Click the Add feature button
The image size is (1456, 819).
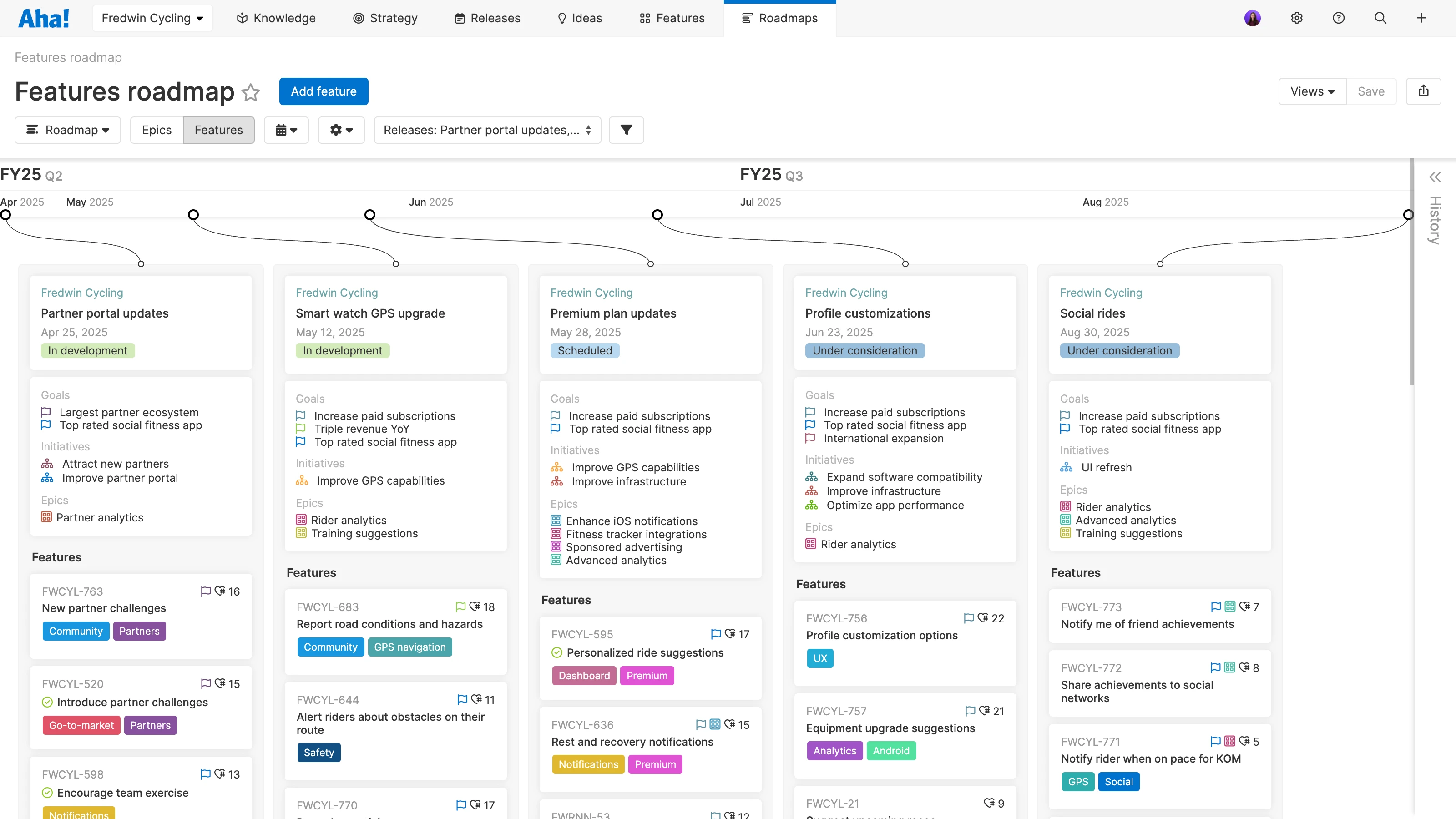pos(324,91)
